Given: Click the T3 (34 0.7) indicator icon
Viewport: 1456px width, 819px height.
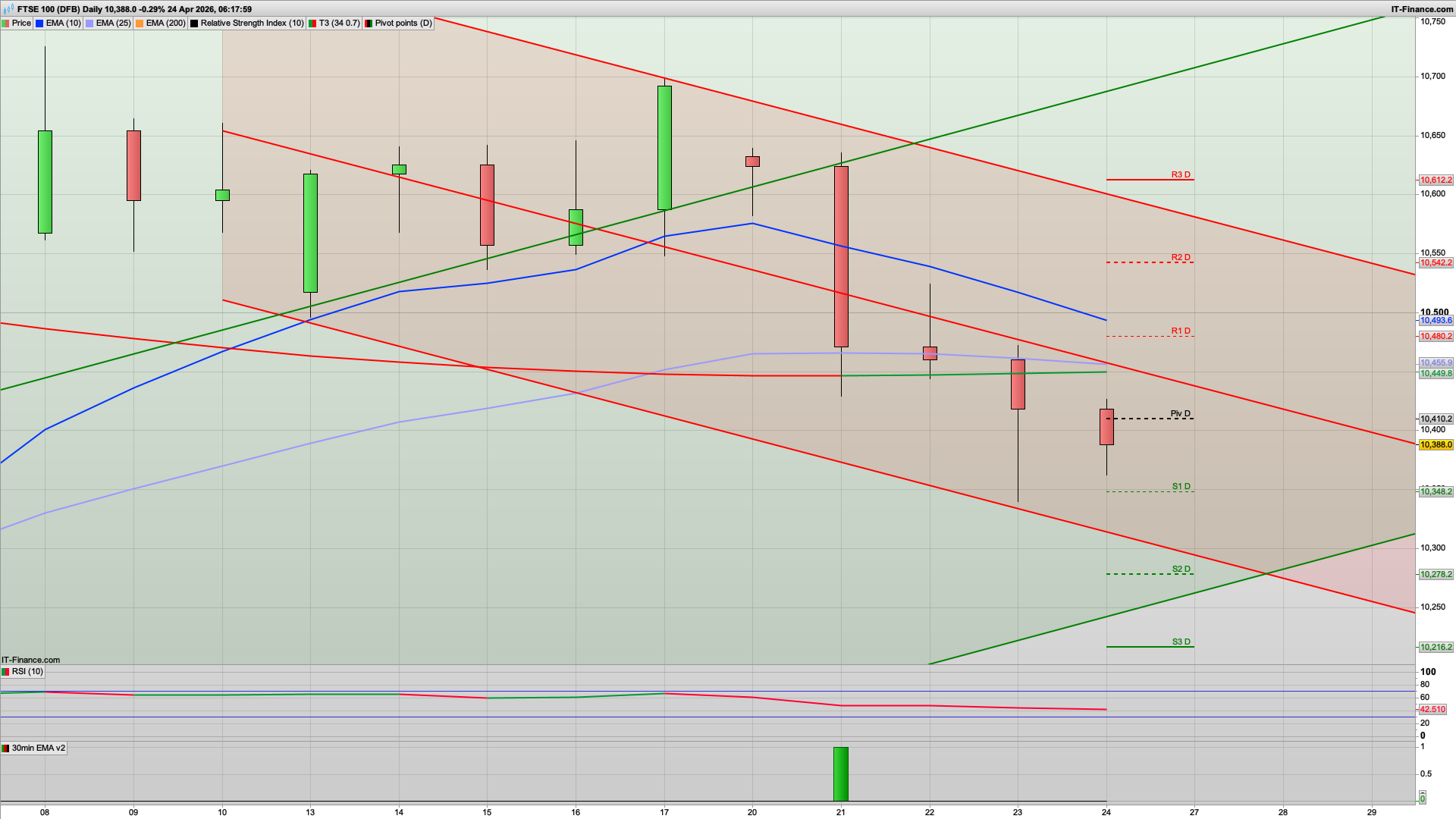Looking at the screenshot, I should [x=312, y=23].
